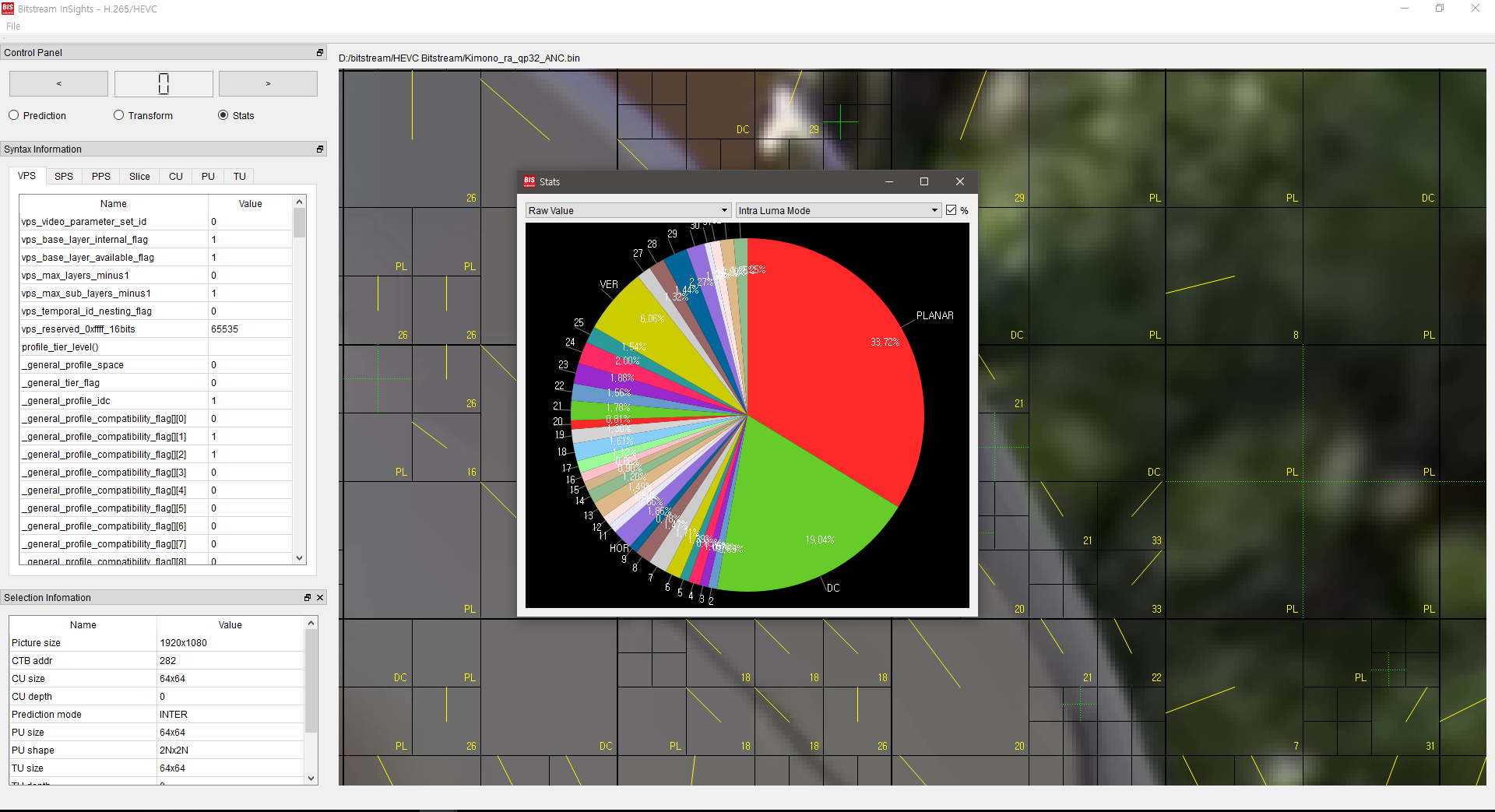Click the middle frame indicator button

point(164,83)
